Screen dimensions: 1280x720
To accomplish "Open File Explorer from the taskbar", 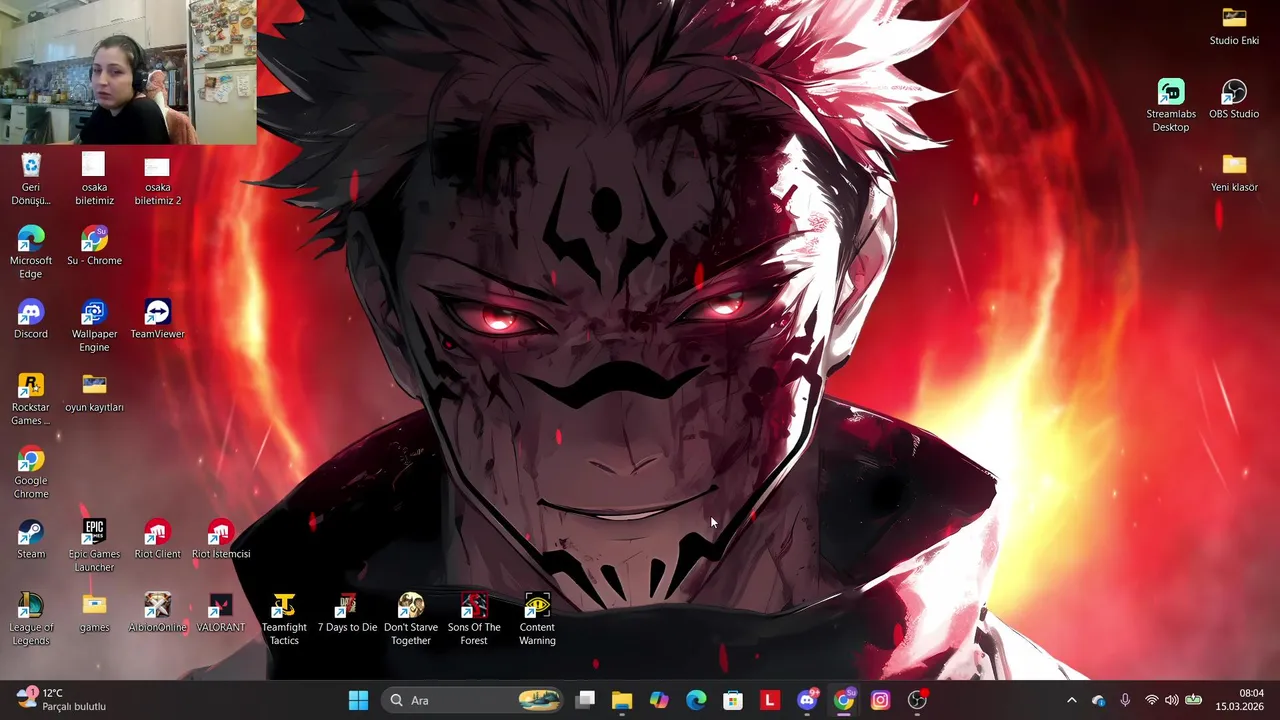I will (622, 700).
